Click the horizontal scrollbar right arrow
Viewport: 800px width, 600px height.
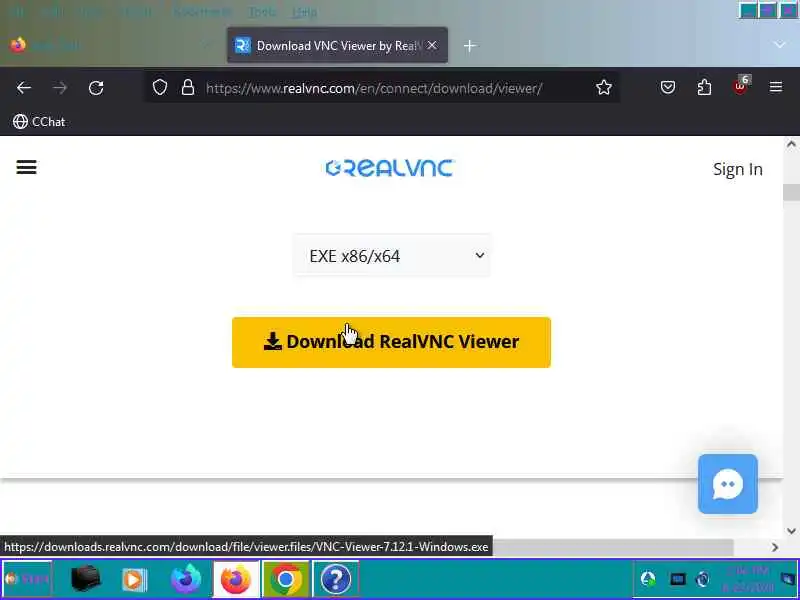tap(775, 547)
